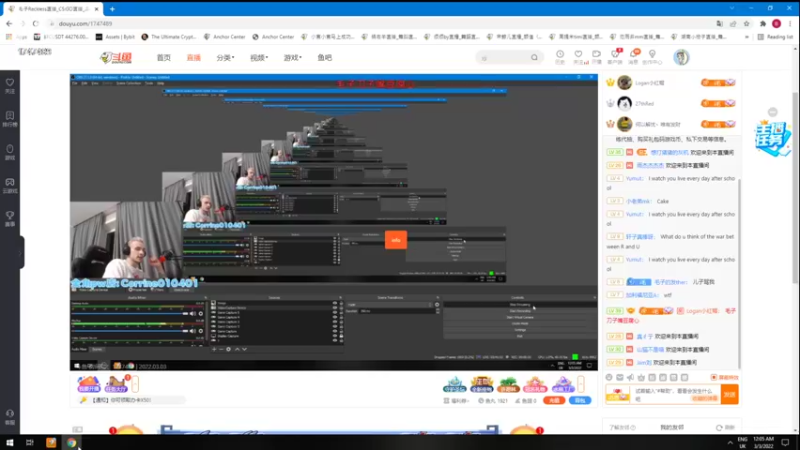Click the 刷新 refresh link below chat
The image size is (800, 450).
(725, 428)
